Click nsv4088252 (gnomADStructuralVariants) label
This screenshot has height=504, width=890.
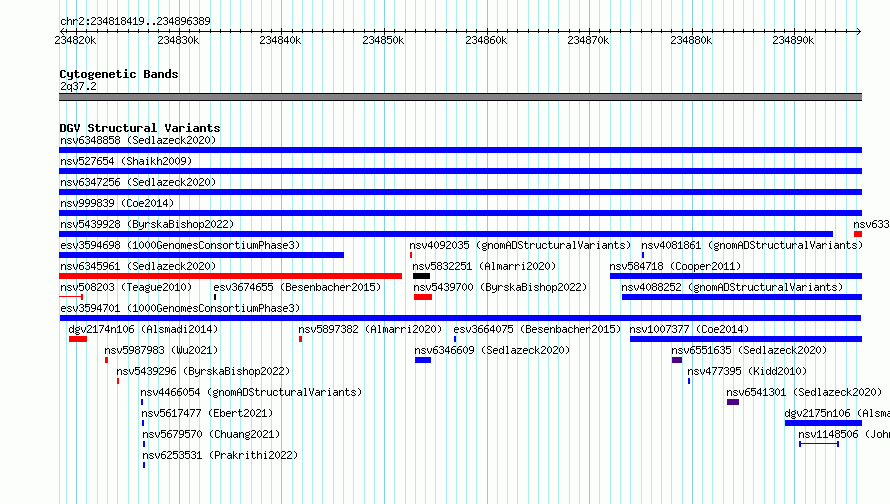point(732,287)
